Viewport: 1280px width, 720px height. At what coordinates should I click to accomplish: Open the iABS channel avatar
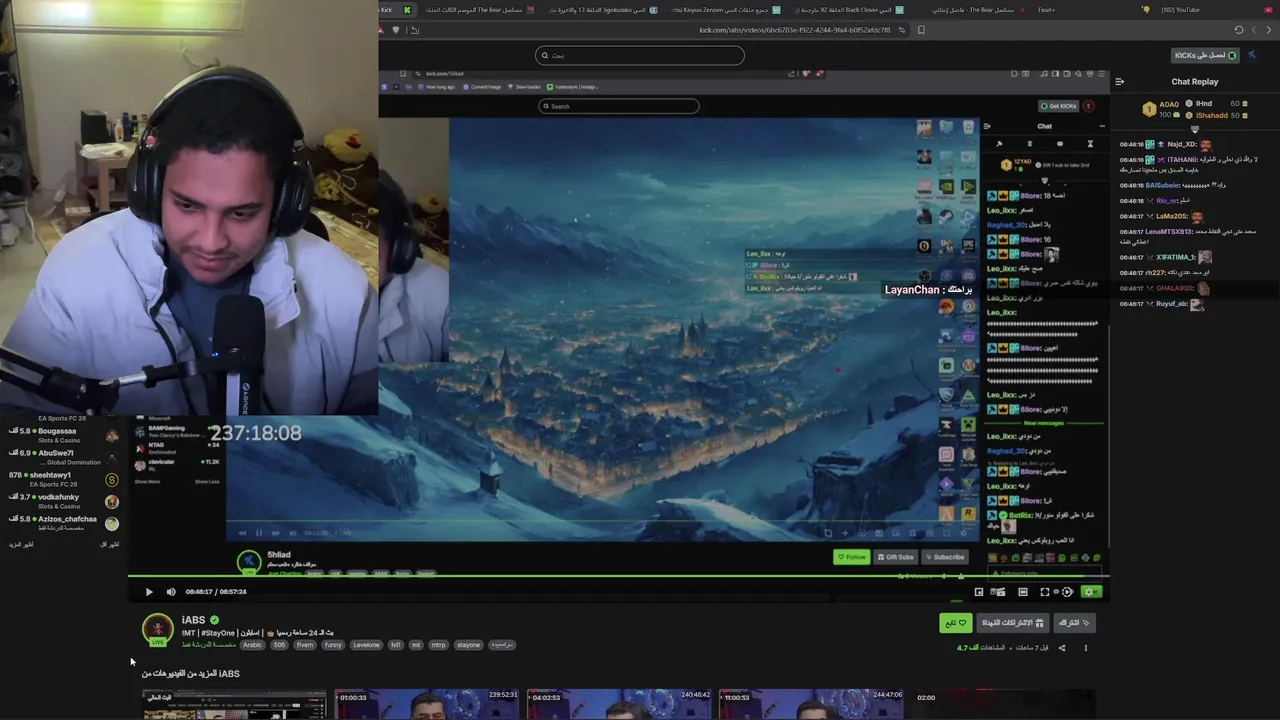[157, 629]
